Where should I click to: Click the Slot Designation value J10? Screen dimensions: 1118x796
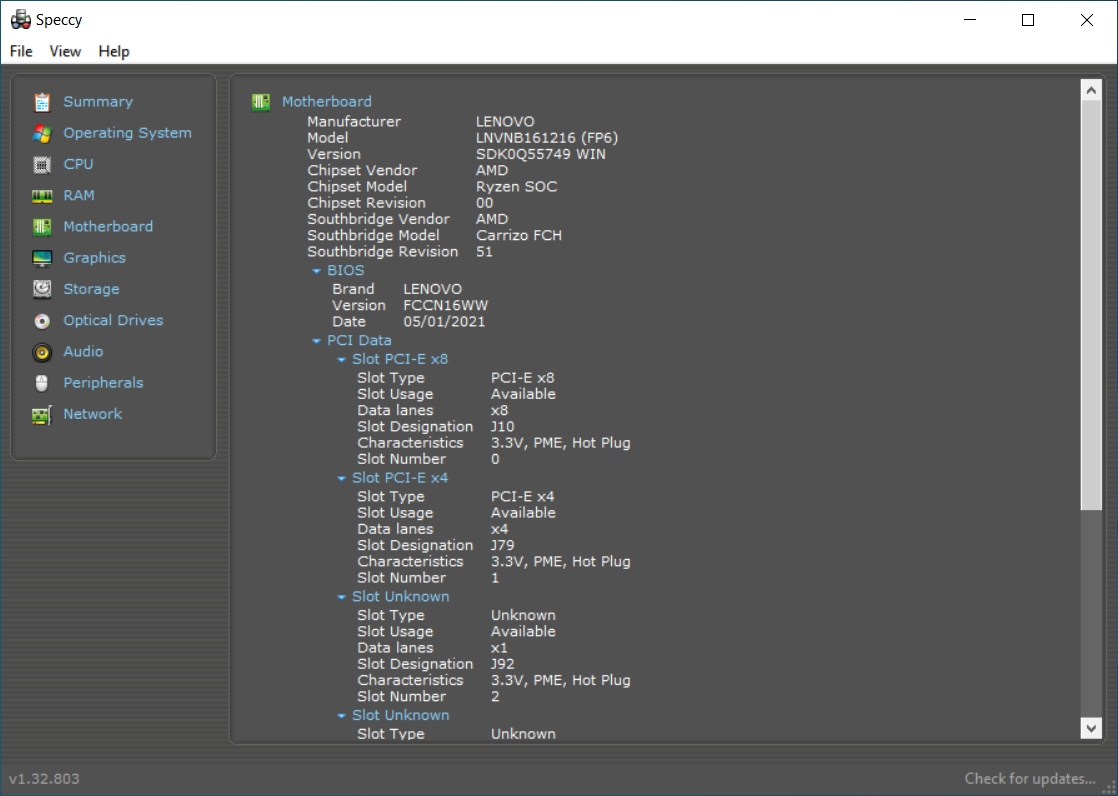(x=503, y=427)
